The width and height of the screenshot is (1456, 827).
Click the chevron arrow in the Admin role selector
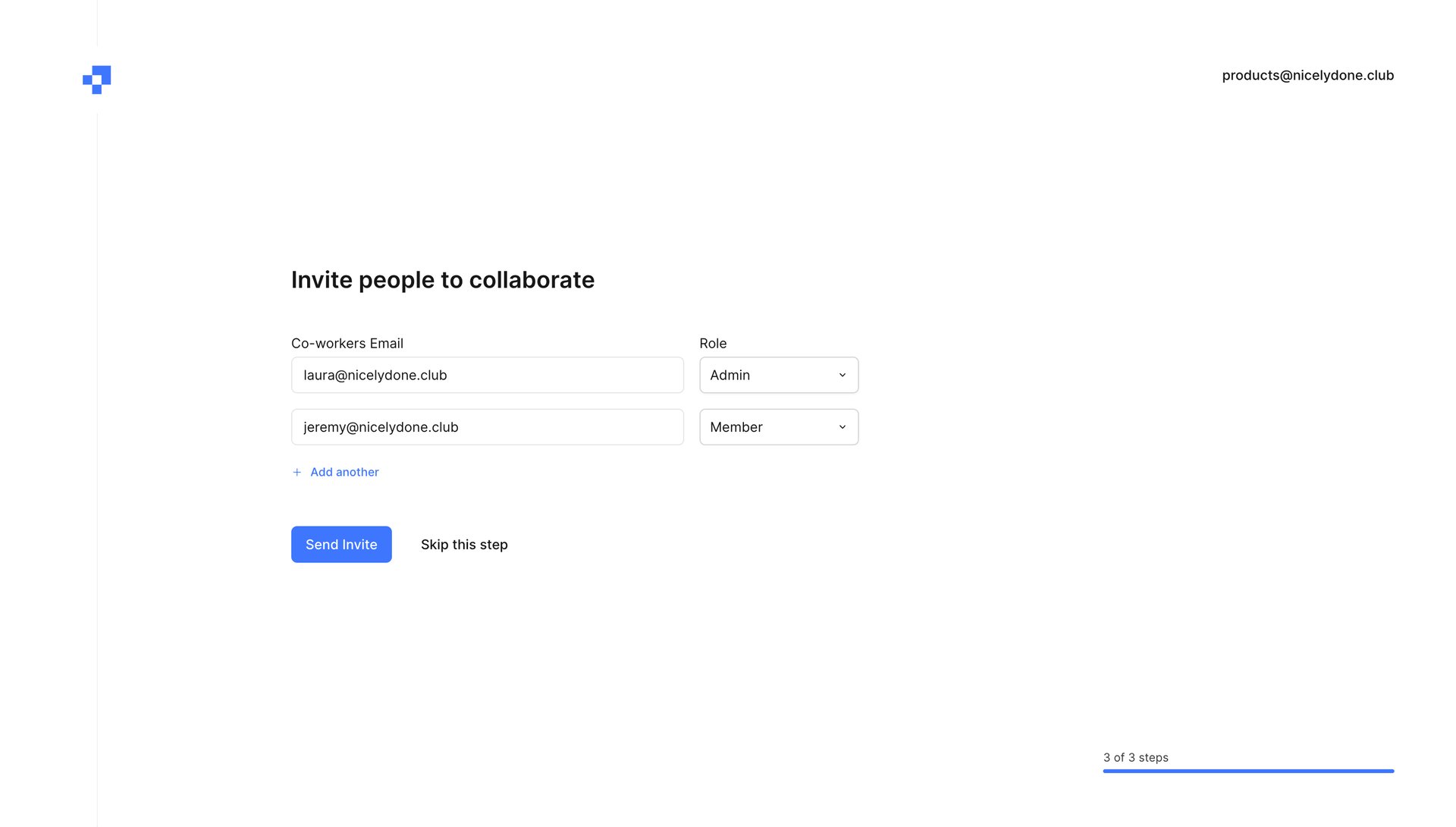842,375
